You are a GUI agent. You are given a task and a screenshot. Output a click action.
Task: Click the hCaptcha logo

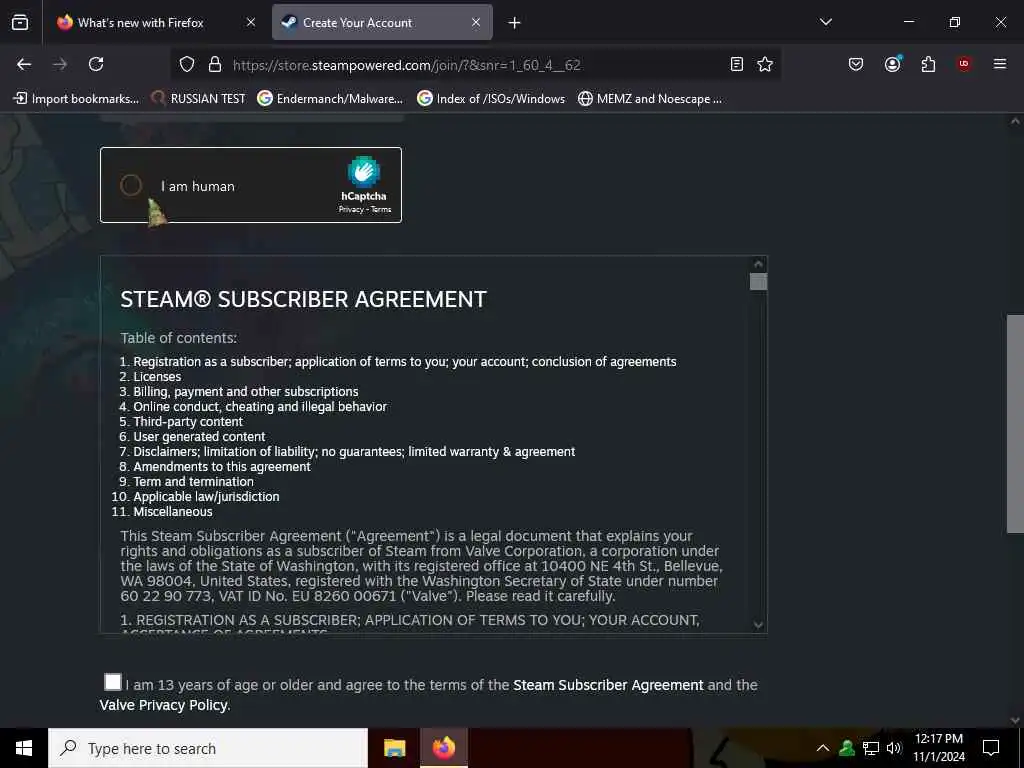[x=364, y=172]
